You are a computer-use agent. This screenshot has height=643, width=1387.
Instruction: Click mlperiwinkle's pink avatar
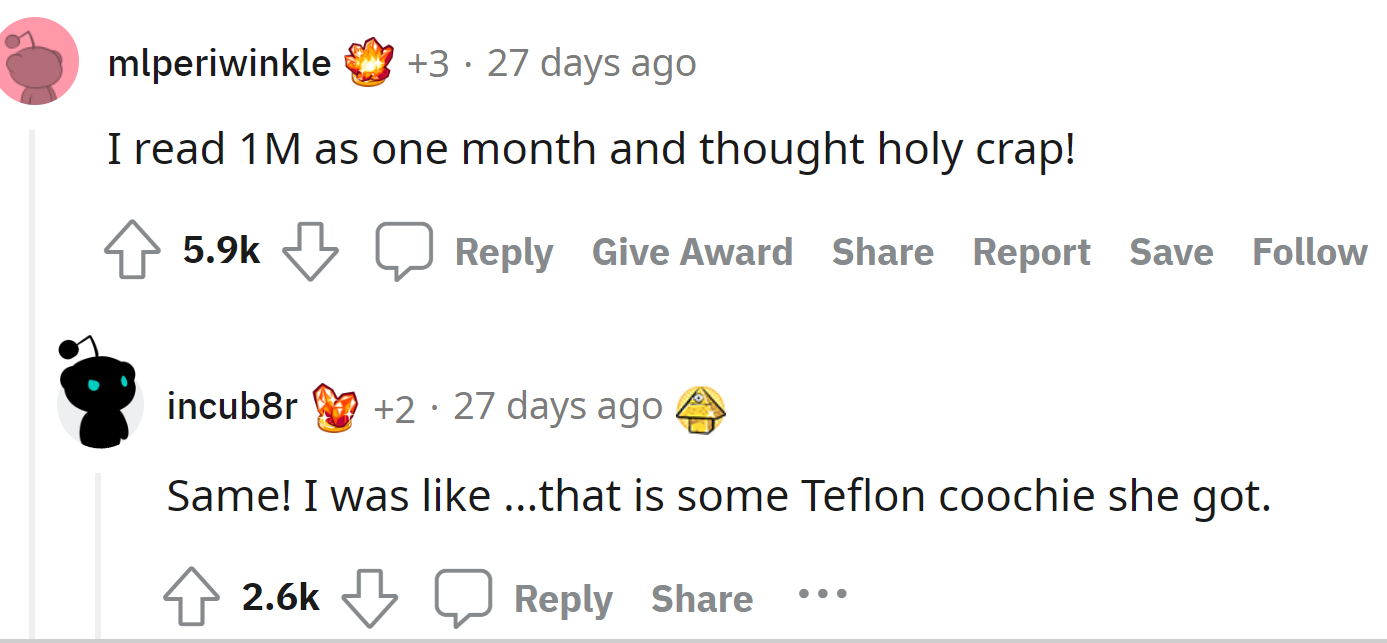pos(38,61)
